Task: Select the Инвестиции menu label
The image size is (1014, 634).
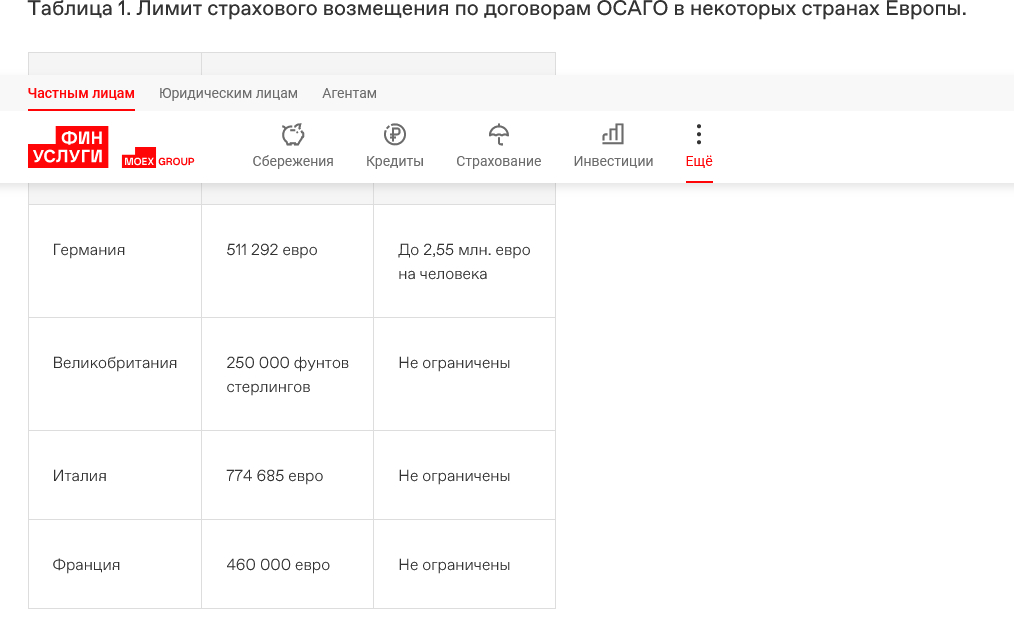Action: [x=613, y=161]
